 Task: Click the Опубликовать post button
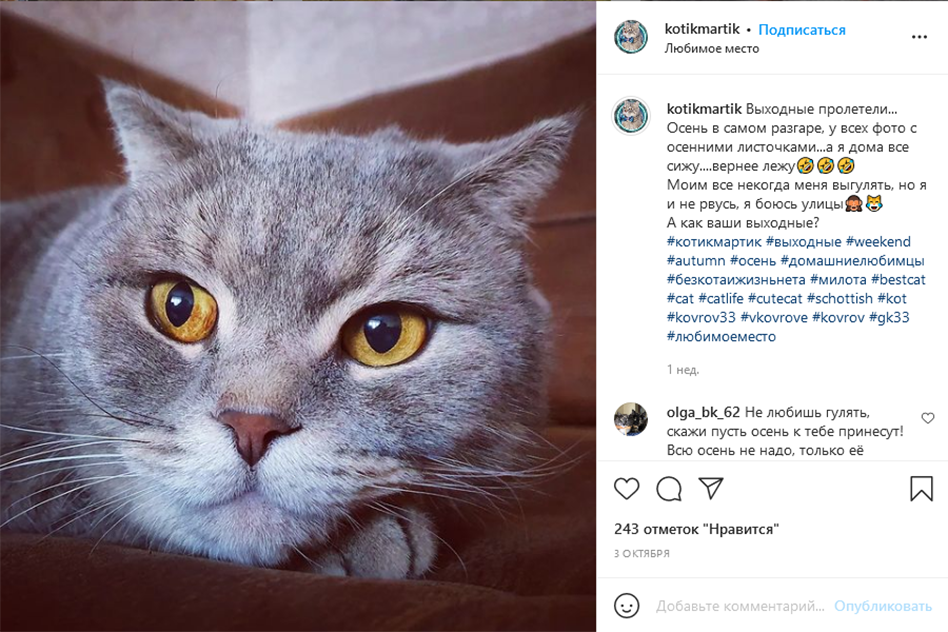coord(883,606)
